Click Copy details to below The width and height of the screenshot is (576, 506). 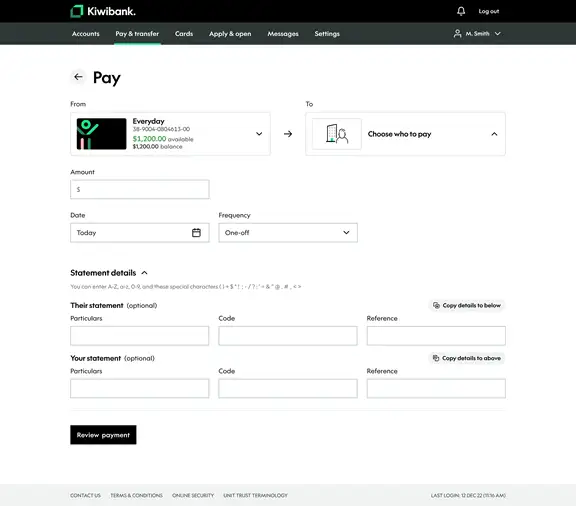coord(467,305)
